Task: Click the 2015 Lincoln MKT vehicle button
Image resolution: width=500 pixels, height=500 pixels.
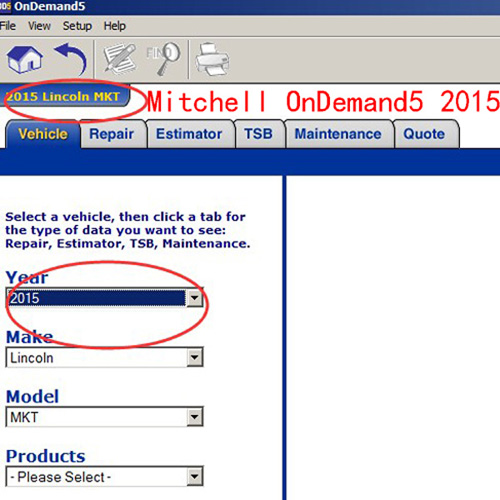Action: point(64,97)
